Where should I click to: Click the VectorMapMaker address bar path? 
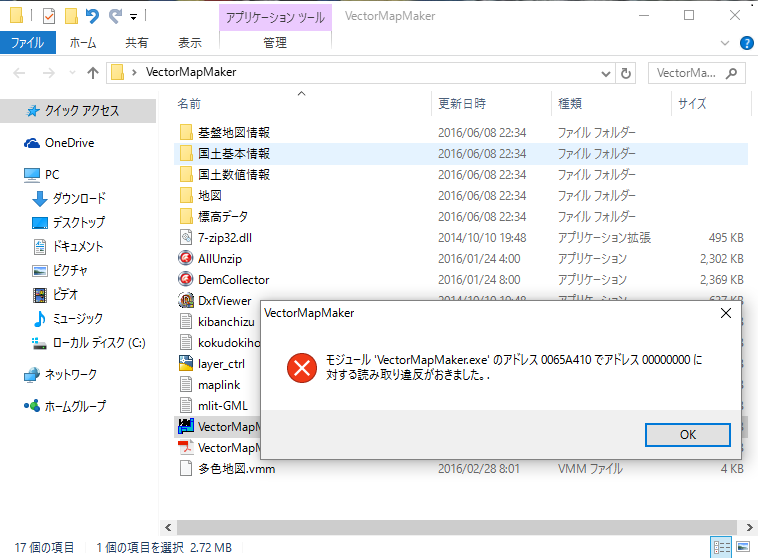tap(191, 72)
